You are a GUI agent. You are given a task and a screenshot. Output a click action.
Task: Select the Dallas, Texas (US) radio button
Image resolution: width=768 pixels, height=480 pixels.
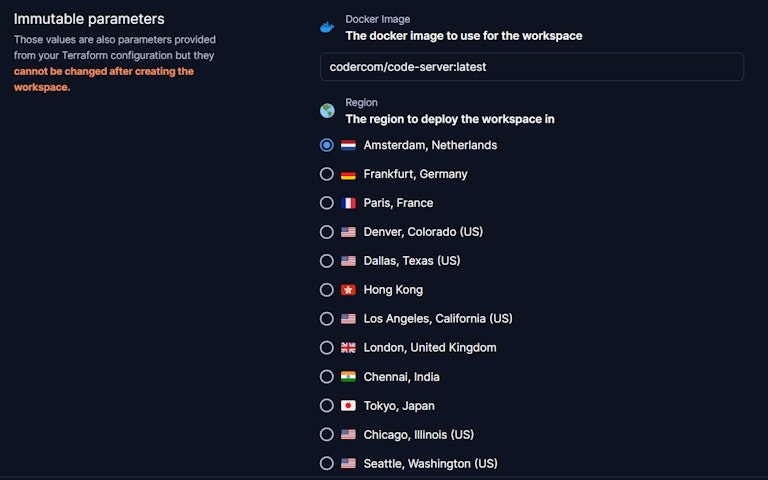pyautogui.click(x=327, y=261)
